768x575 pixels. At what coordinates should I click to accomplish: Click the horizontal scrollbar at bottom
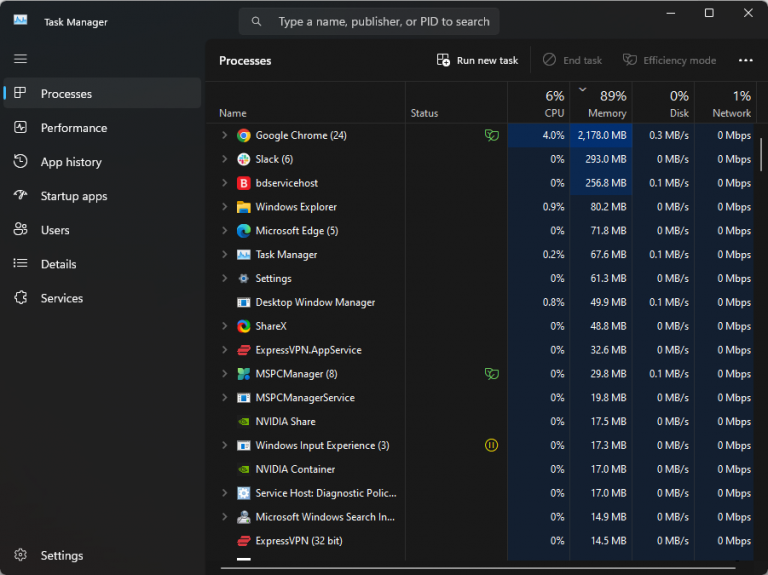click(x=478, y=568)
